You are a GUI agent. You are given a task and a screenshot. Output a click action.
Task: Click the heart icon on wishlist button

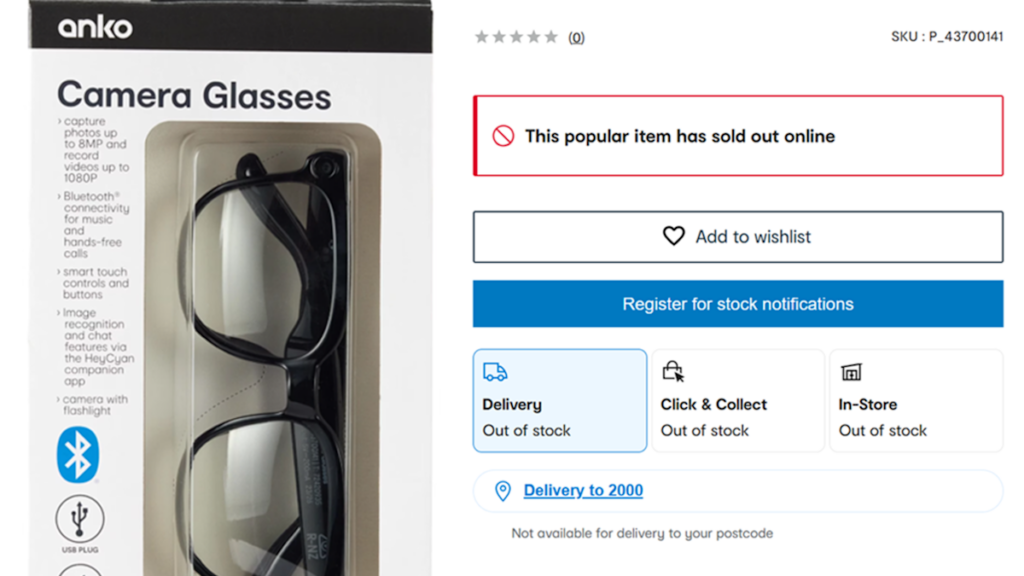point(673,236)
